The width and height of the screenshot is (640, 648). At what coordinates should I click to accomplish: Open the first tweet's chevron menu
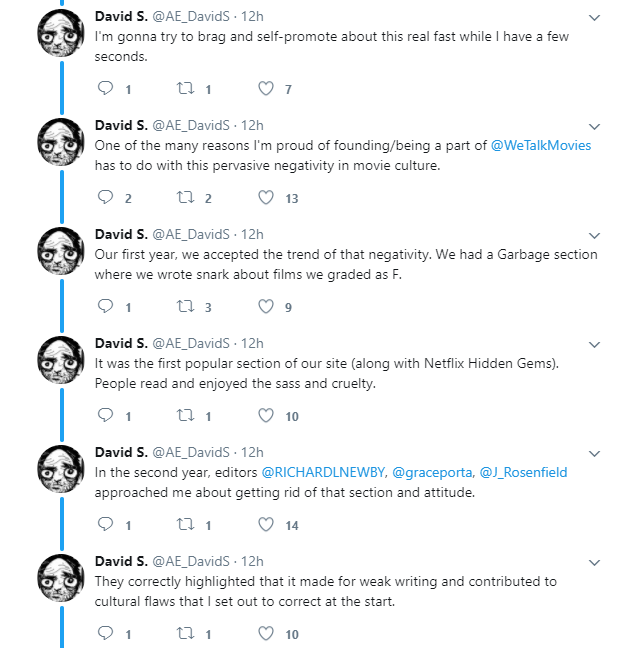[594, 18]
